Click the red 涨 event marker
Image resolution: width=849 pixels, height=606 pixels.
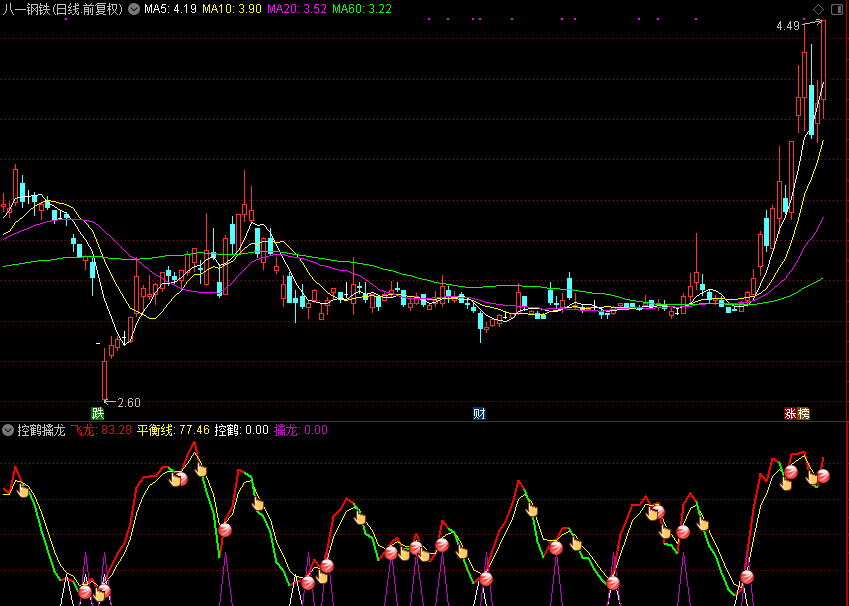[x=790, y=413]
